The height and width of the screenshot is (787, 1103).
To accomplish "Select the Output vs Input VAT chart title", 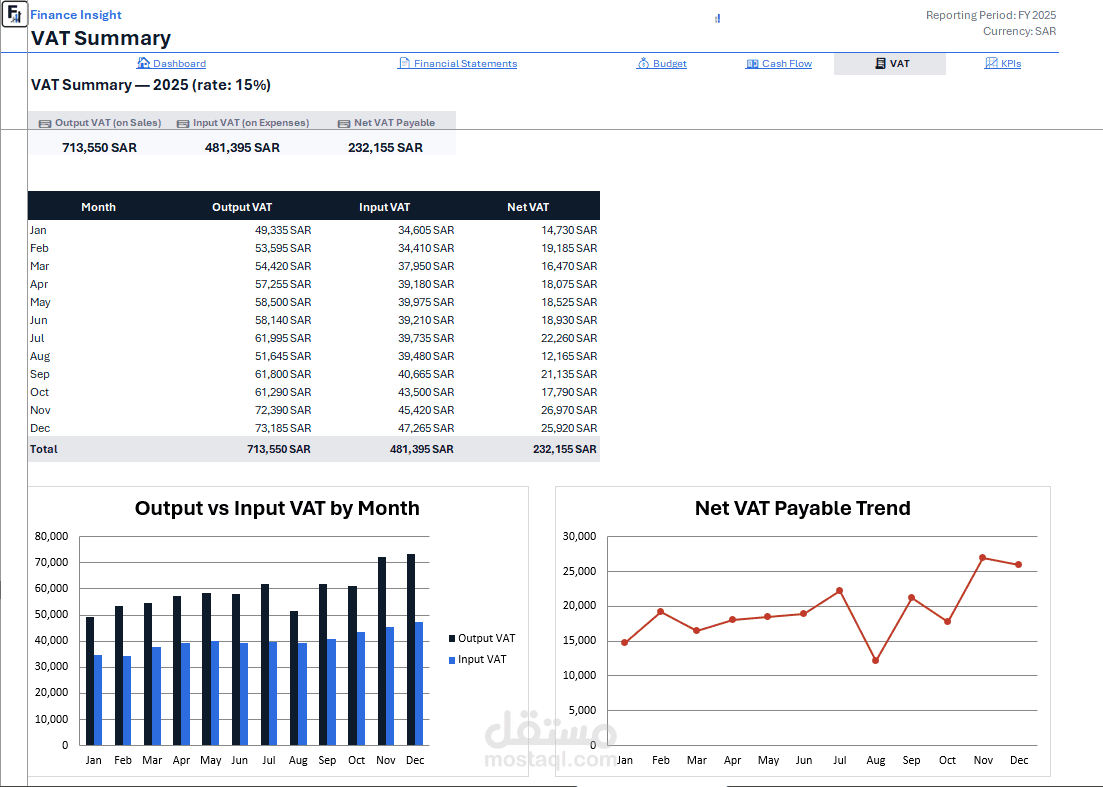I will (x=277, y=508).
